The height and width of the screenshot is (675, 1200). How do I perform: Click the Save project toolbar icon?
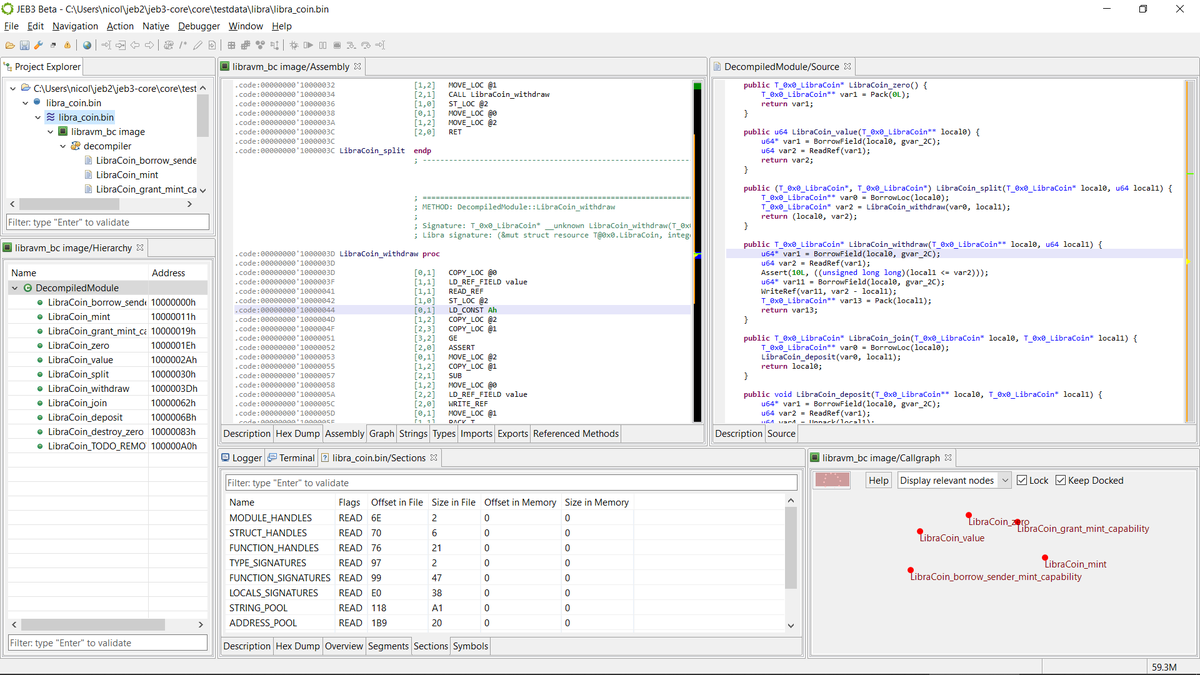[x=24, y=45]
